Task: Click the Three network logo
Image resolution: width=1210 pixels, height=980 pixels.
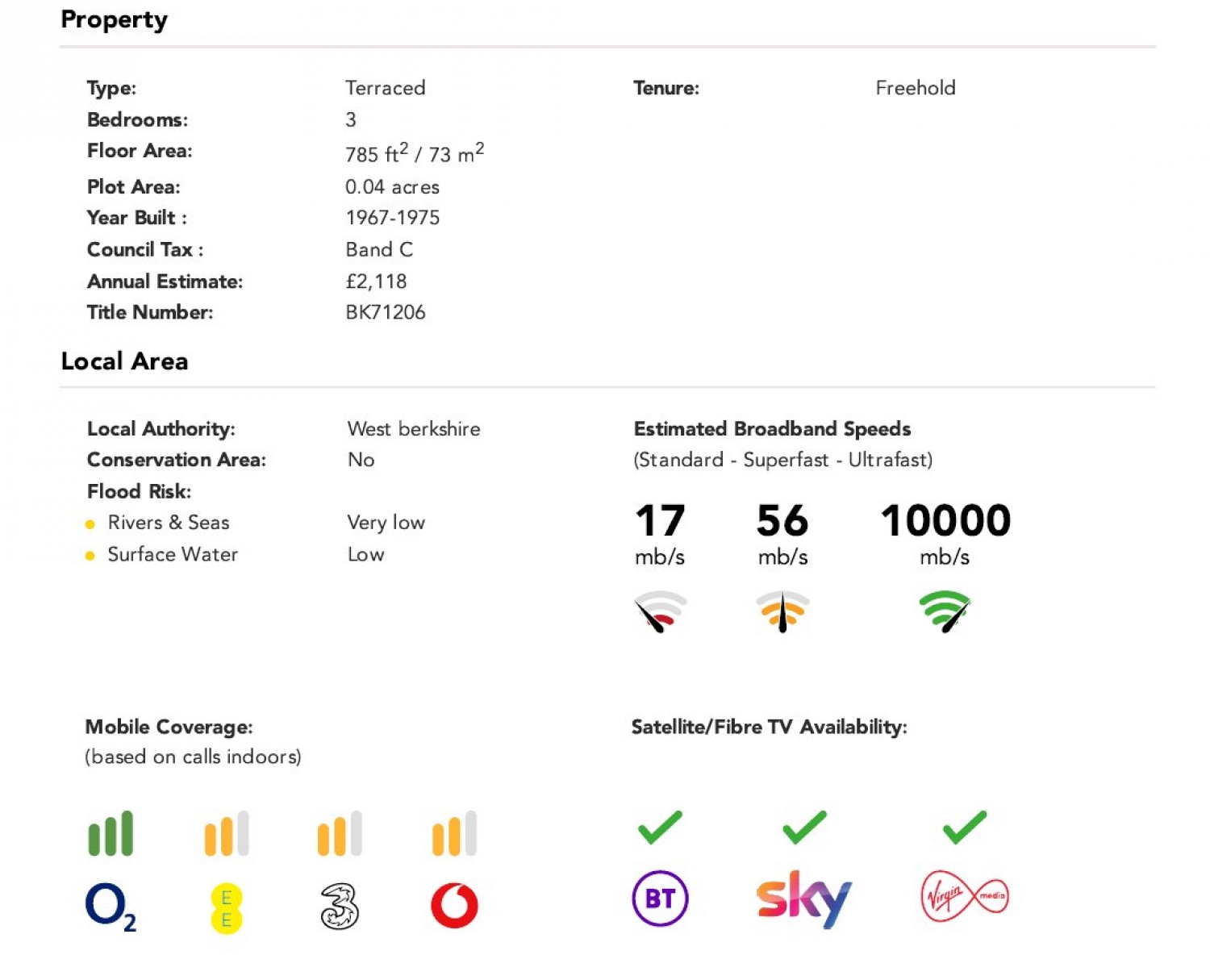Action: (340, 907)
